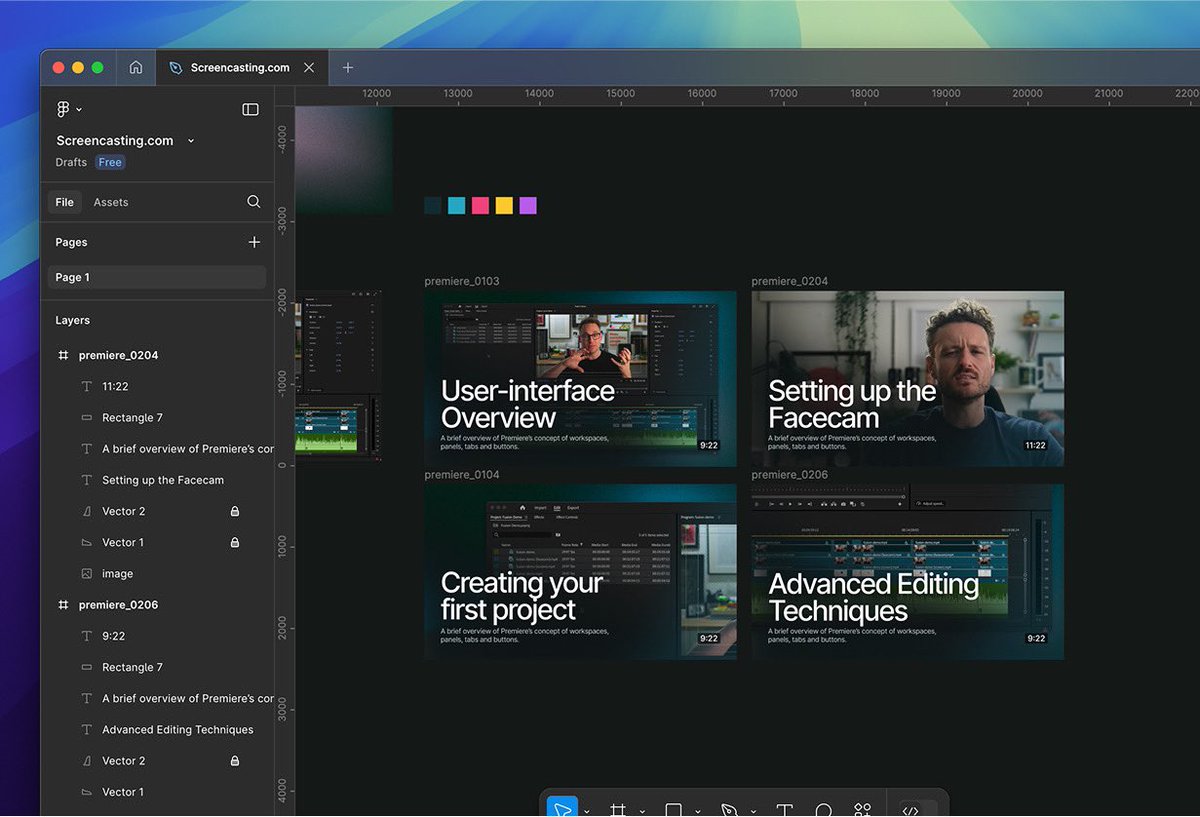Open a new tab with plus icon

[x=348, y=68]
